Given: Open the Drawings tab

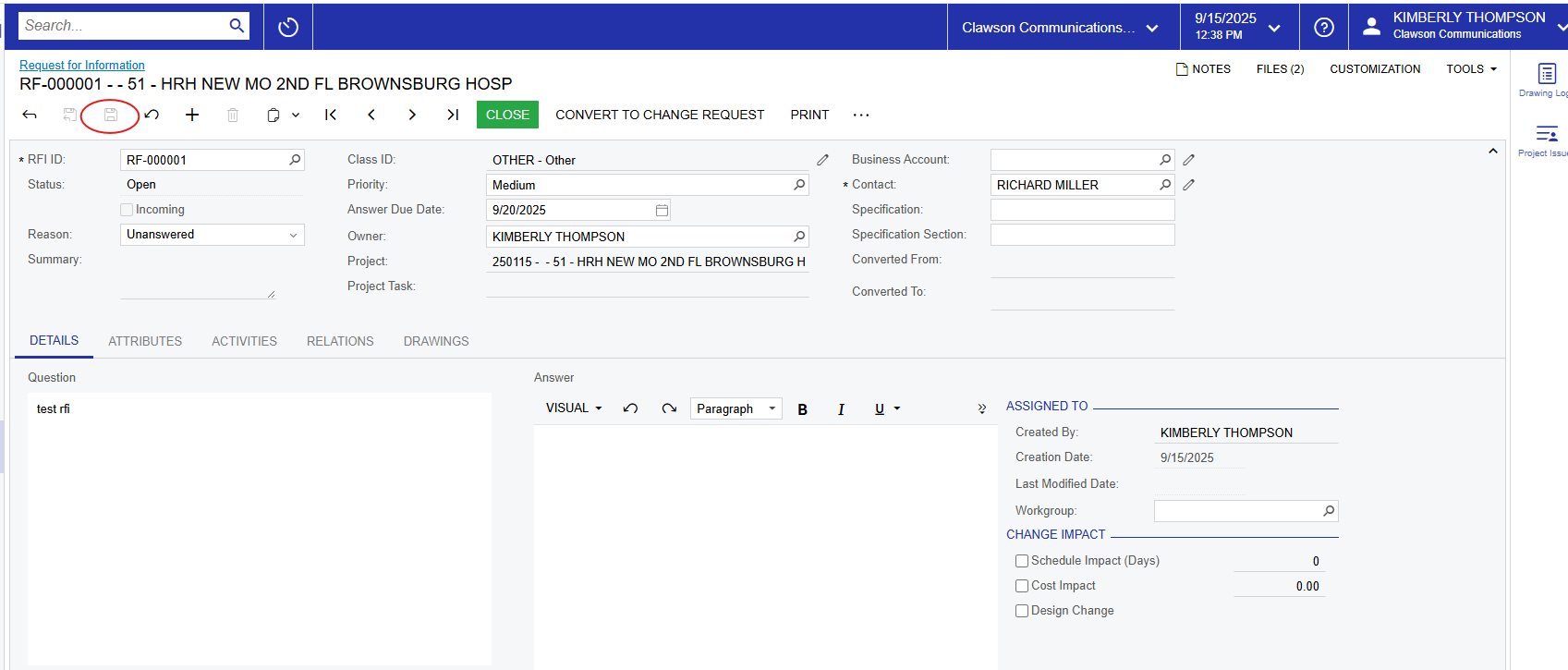Looking at the screenshot, I should (436, 341).
